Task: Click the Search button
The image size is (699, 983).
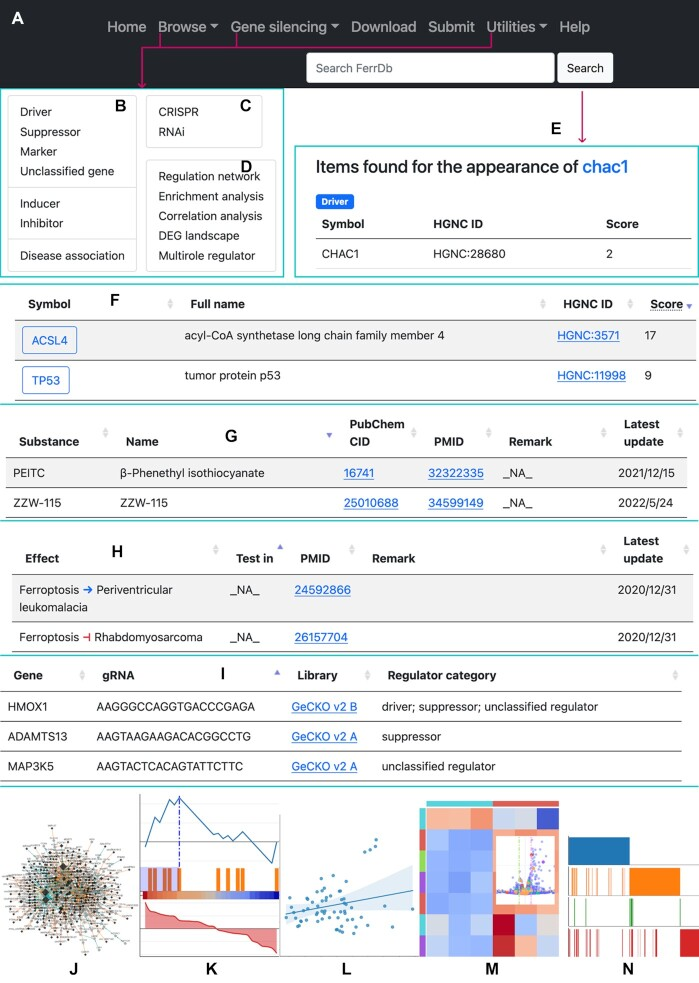Action: [585, 68]
